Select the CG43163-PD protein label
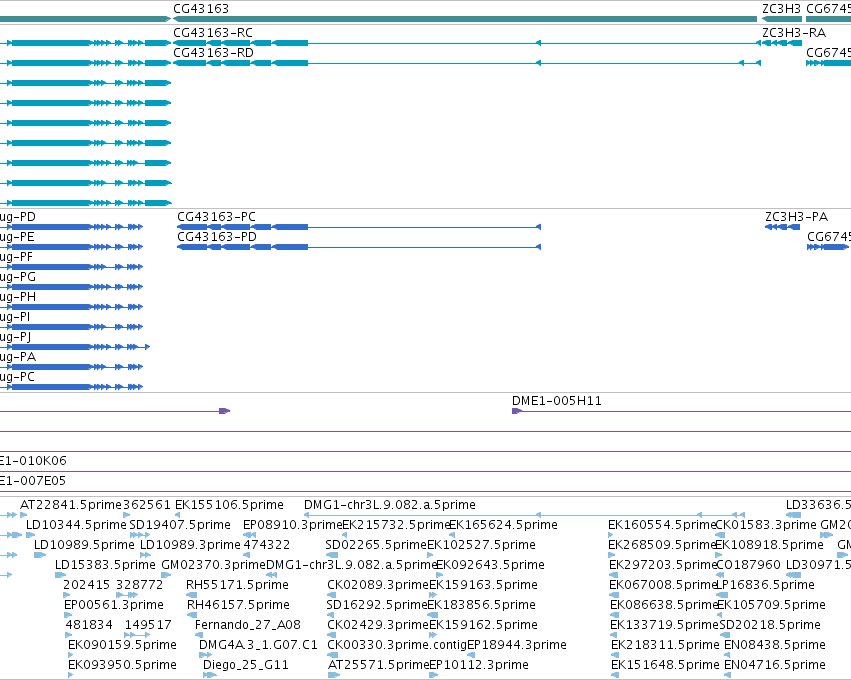851x680 pixels. point(217,237)
